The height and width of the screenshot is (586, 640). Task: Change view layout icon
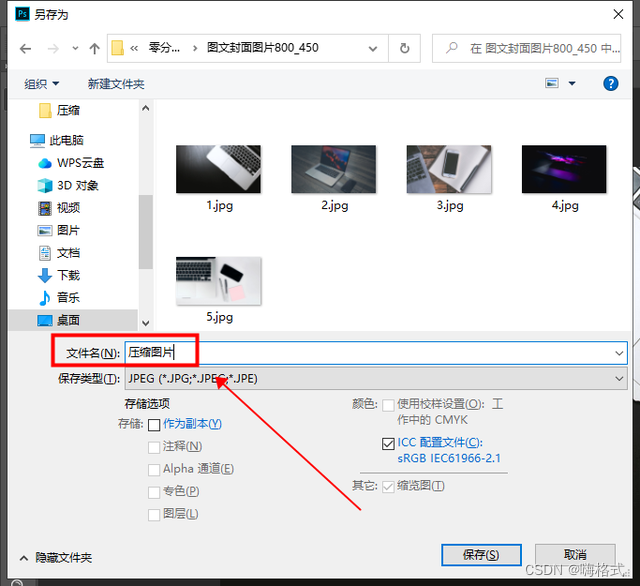(x=551, y=83)
